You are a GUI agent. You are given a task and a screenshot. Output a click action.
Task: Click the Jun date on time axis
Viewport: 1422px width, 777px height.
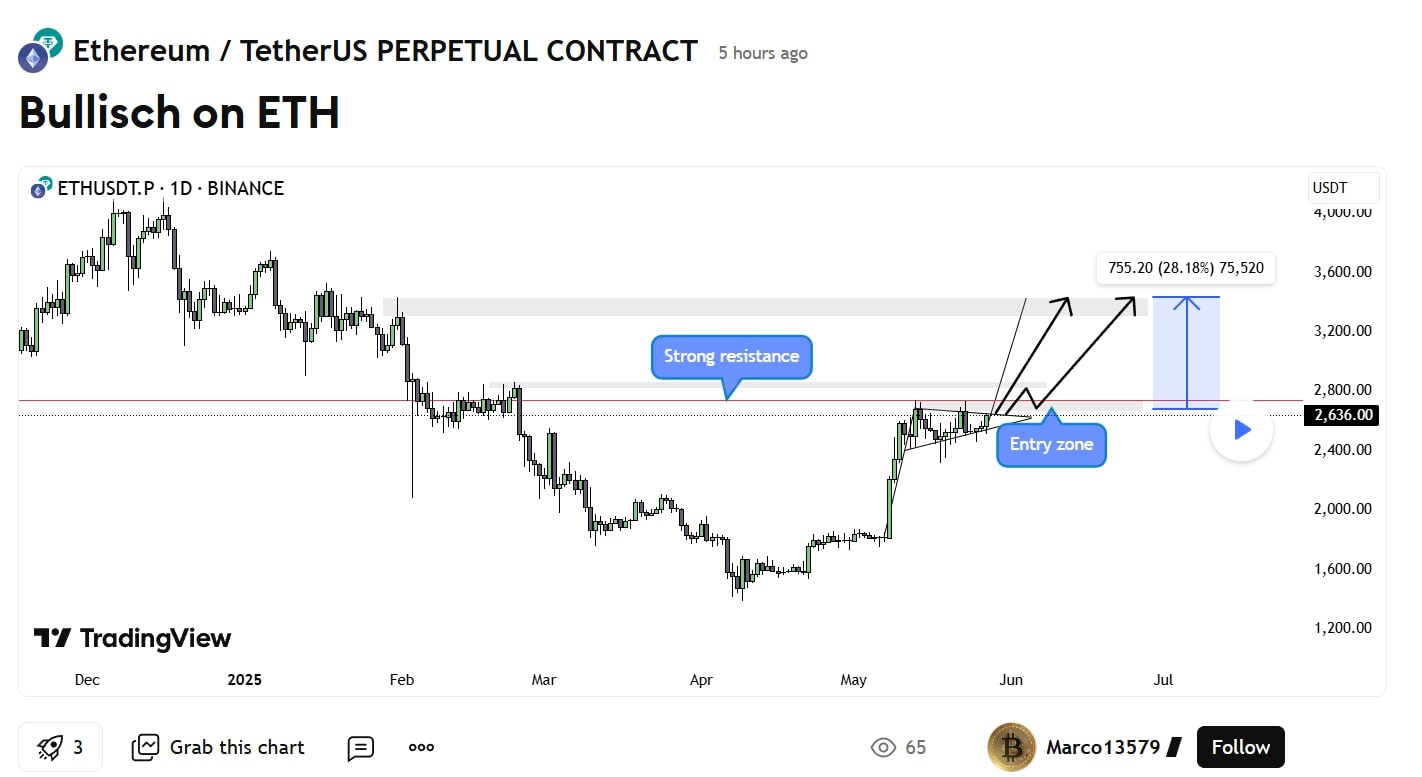tap(1011, 680)
